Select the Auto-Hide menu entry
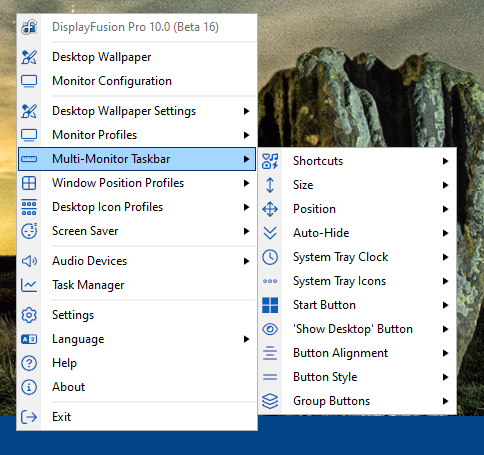 click(357, 233)
